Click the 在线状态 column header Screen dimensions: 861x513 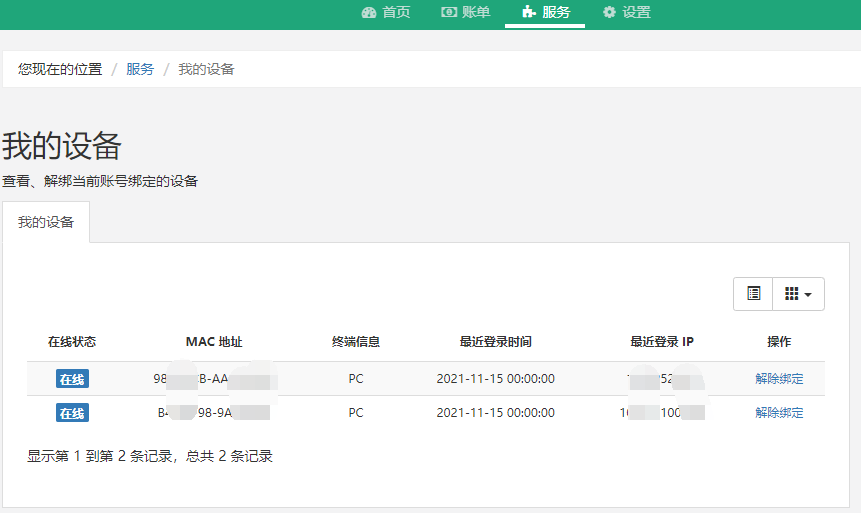tap(72, 342)
